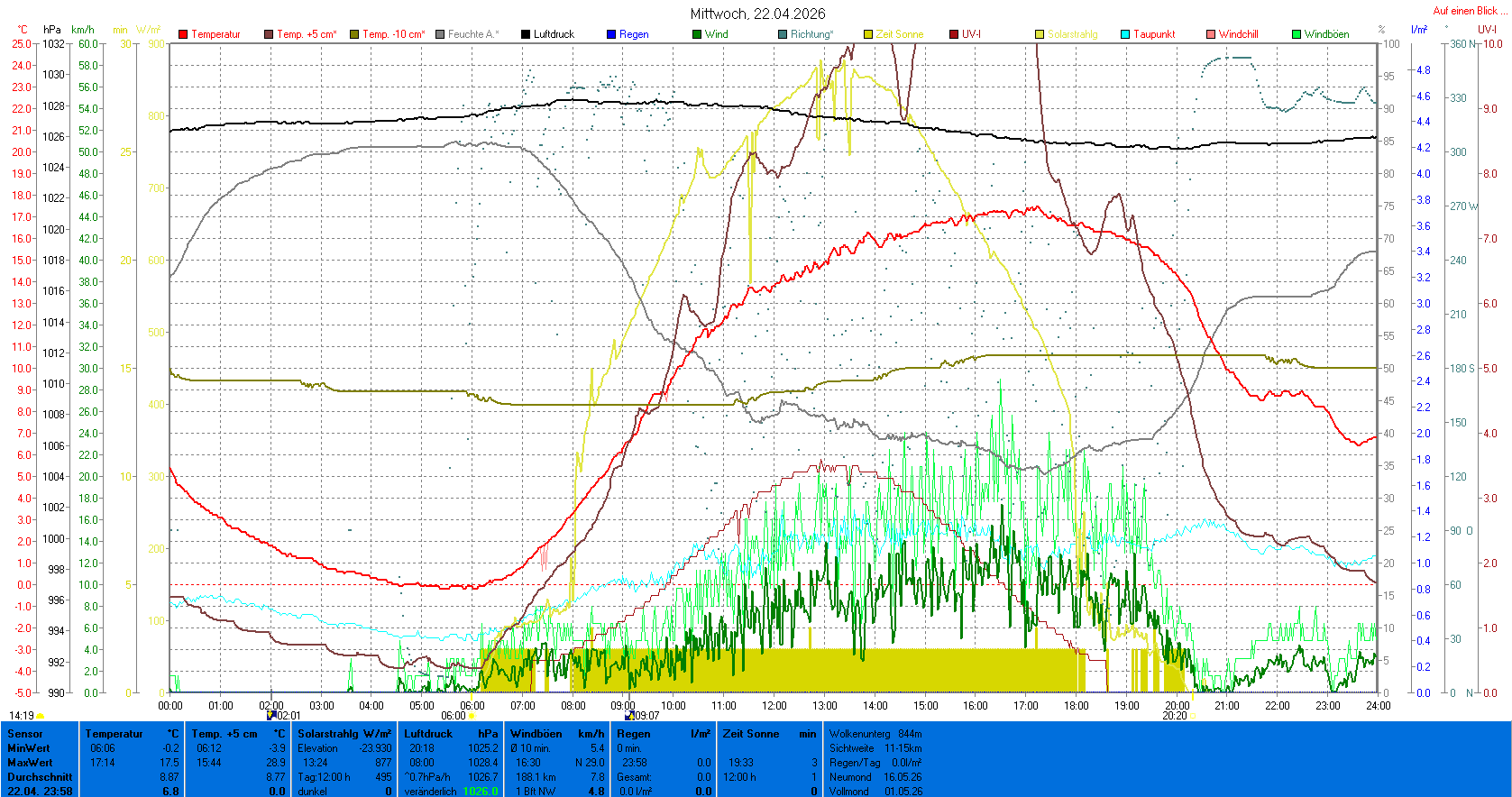Click the dark red UV-I legend square

tap(954, 34)
